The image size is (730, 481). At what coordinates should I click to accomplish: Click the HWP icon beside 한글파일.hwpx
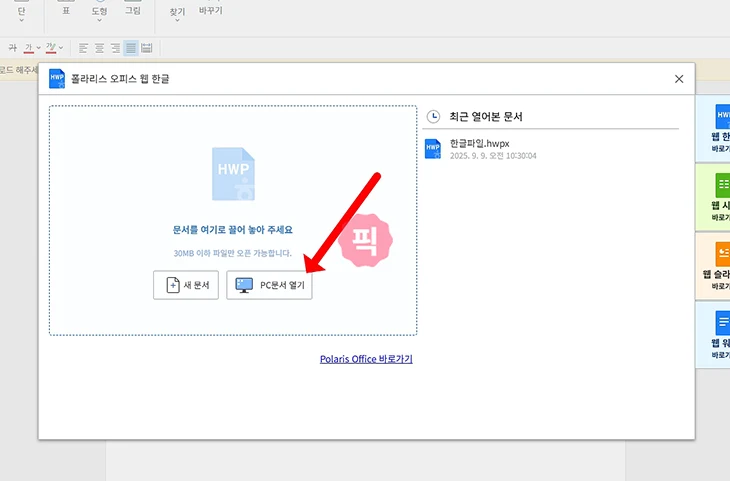coord(433,149)
